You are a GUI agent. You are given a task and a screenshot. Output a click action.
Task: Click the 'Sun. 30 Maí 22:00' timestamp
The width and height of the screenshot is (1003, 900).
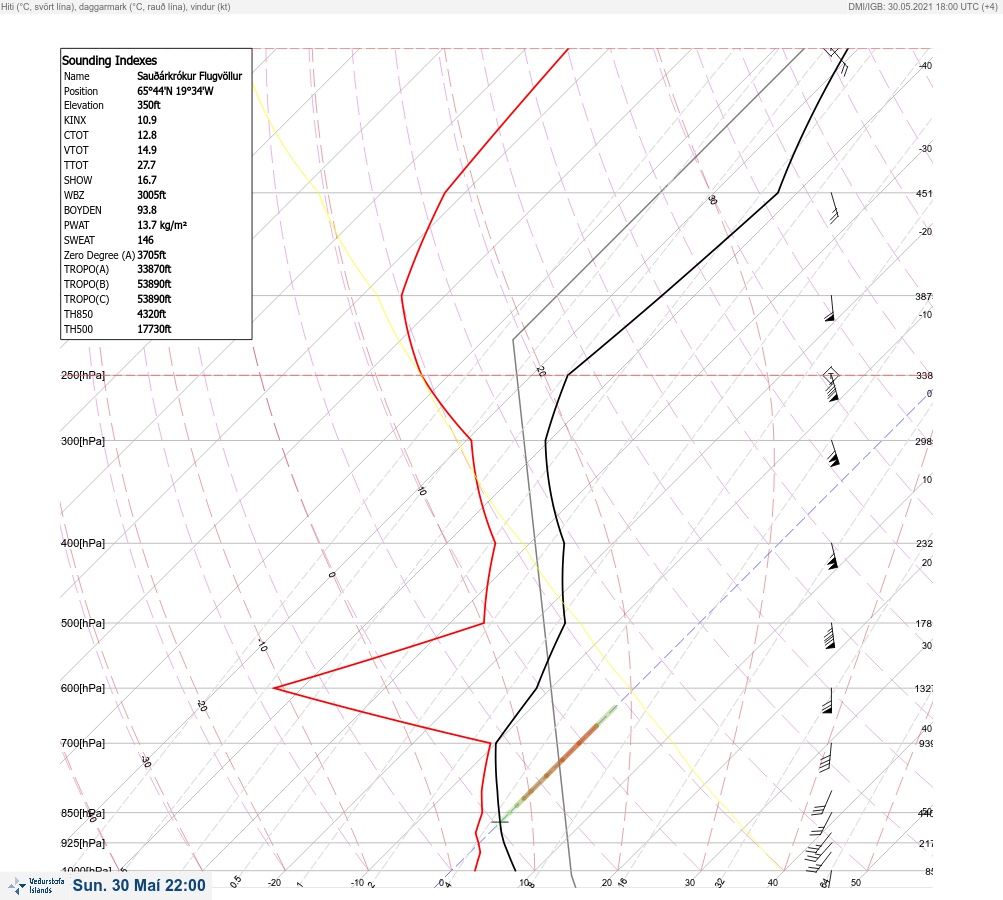(x=139, y=885)
